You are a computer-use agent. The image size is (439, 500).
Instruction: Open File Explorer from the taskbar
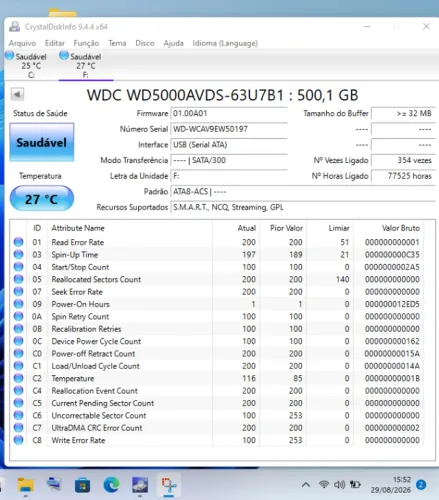[25, 484]
